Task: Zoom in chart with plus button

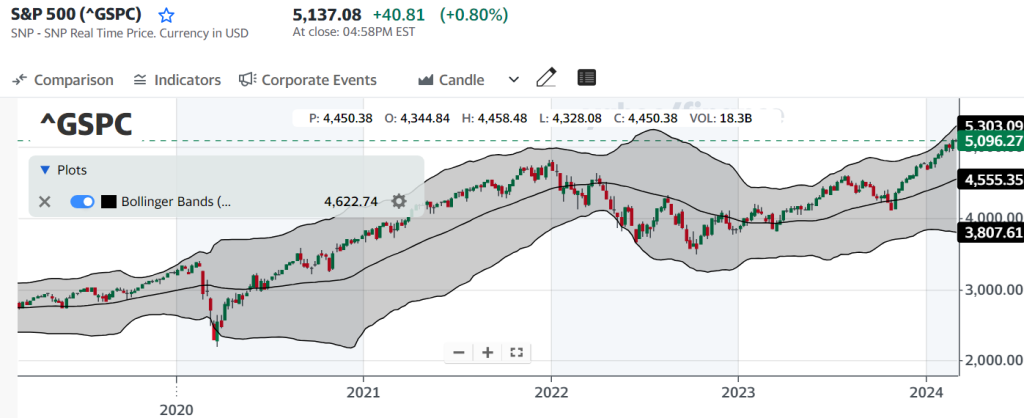Action: pyautogui.click(x=487, y=353)
